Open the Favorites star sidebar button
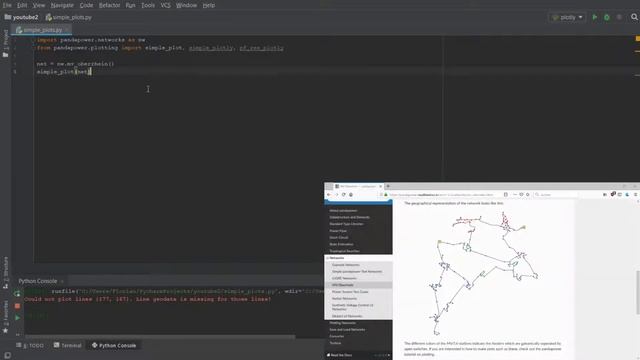 (x=5, y=318)
